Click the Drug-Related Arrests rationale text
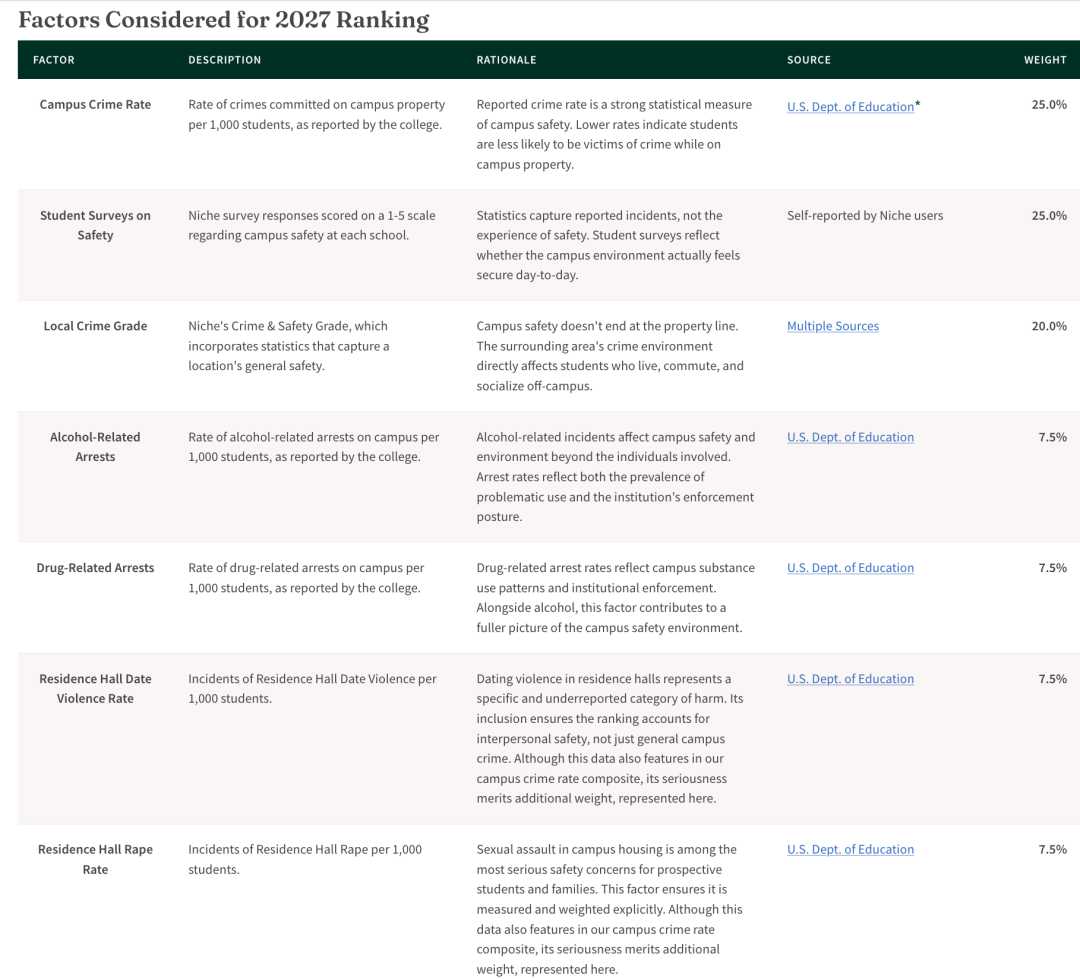Viewport: 1080px width, 979px height. pyautogui.click(x=616, y=598)
